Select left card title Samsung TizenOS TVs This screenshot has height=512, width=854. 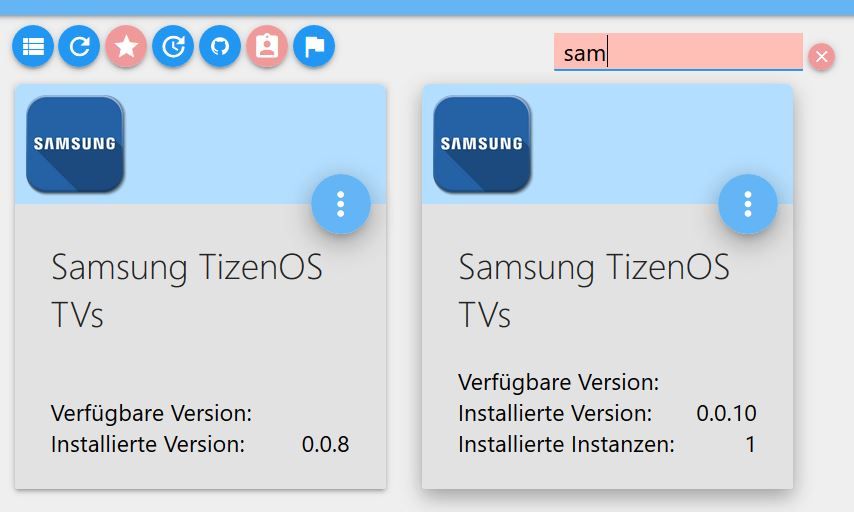187,290
